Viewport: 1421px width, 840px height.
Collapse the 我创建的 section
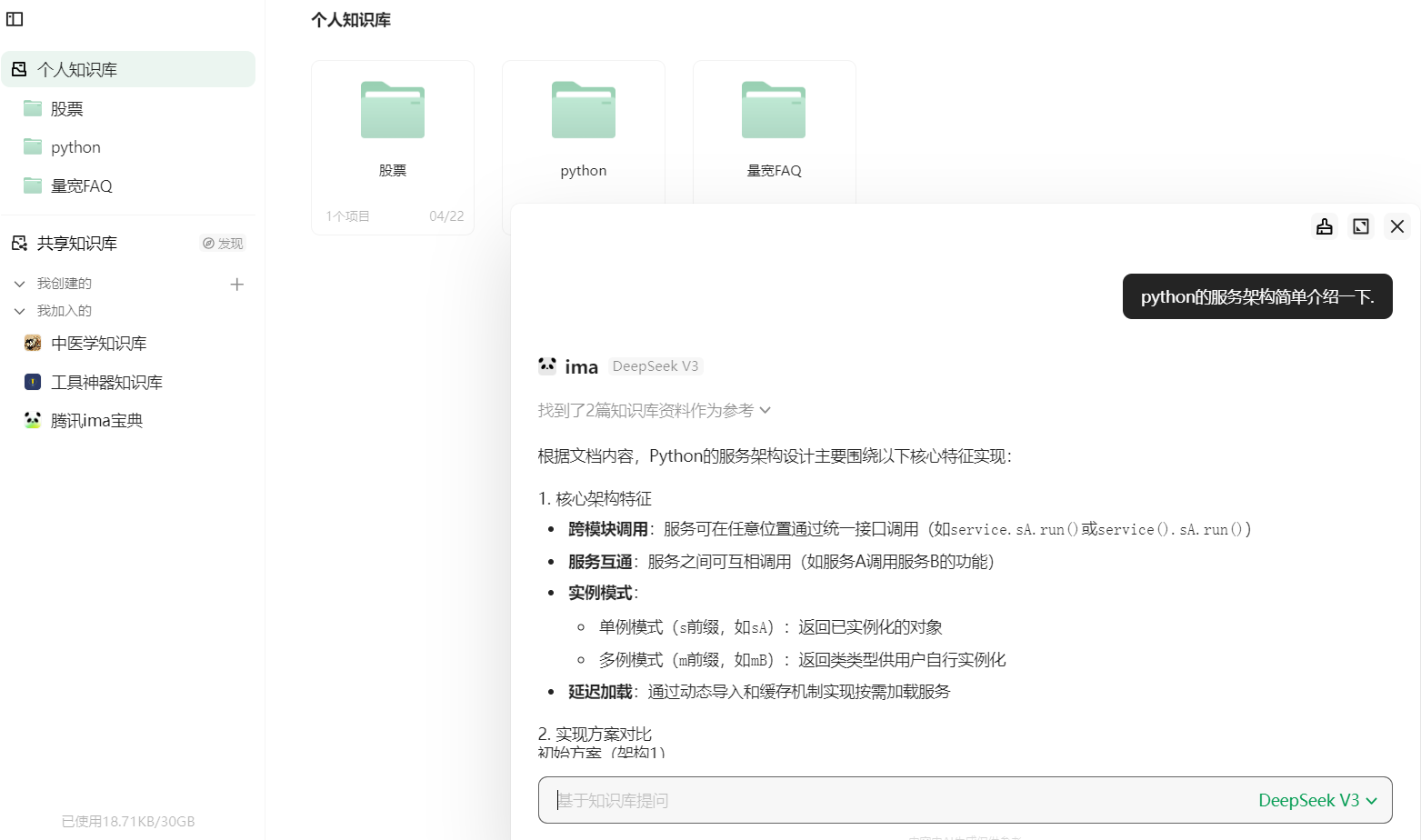(20, 284)
